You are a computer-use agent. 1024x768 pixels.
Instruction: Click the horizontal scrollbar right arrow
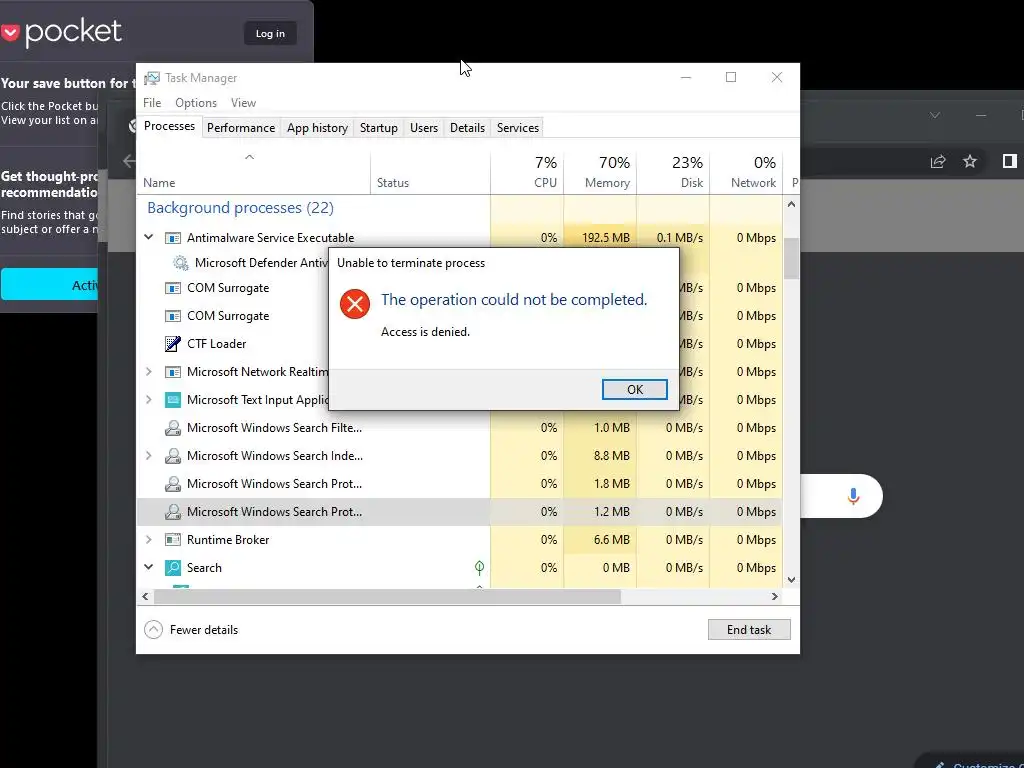[x=775, y=596]
